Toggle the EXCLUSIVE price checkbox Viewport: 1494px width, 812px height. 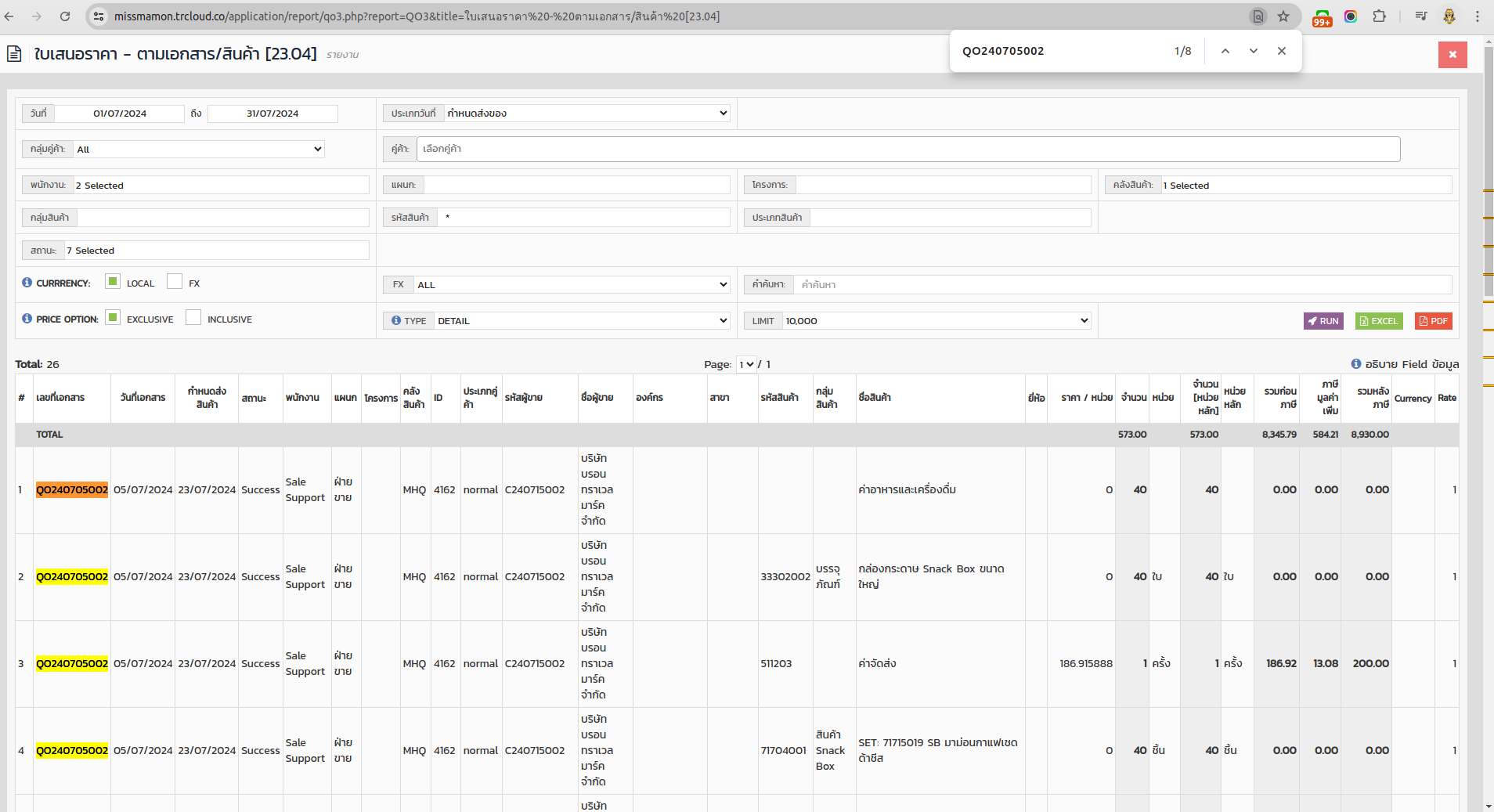click(113, 317)
